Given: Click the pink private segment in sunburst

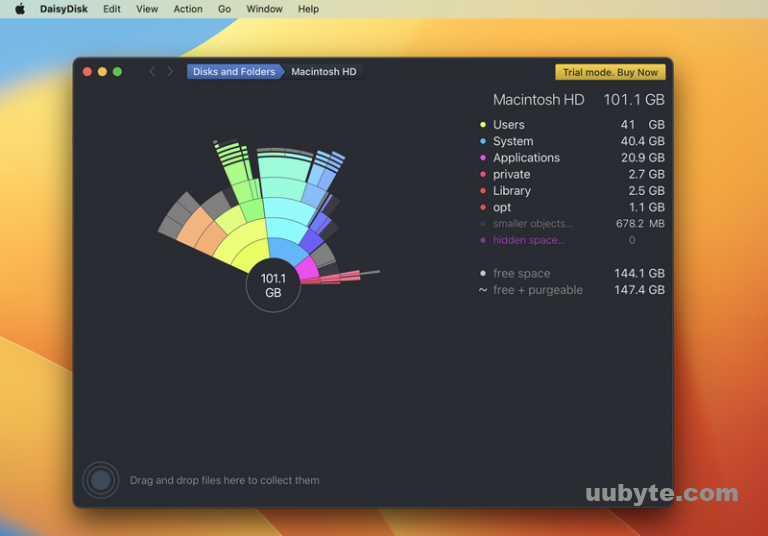Looking at the screenshot, I should coord(331,278).
